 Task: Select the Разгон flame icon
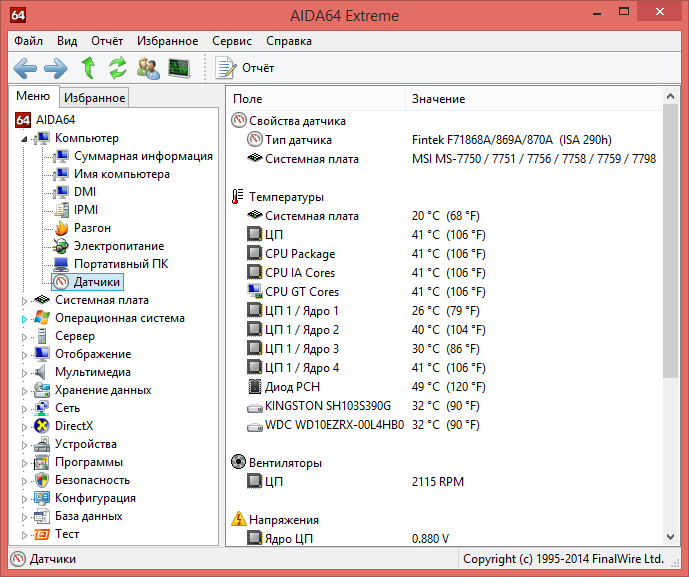62,228
